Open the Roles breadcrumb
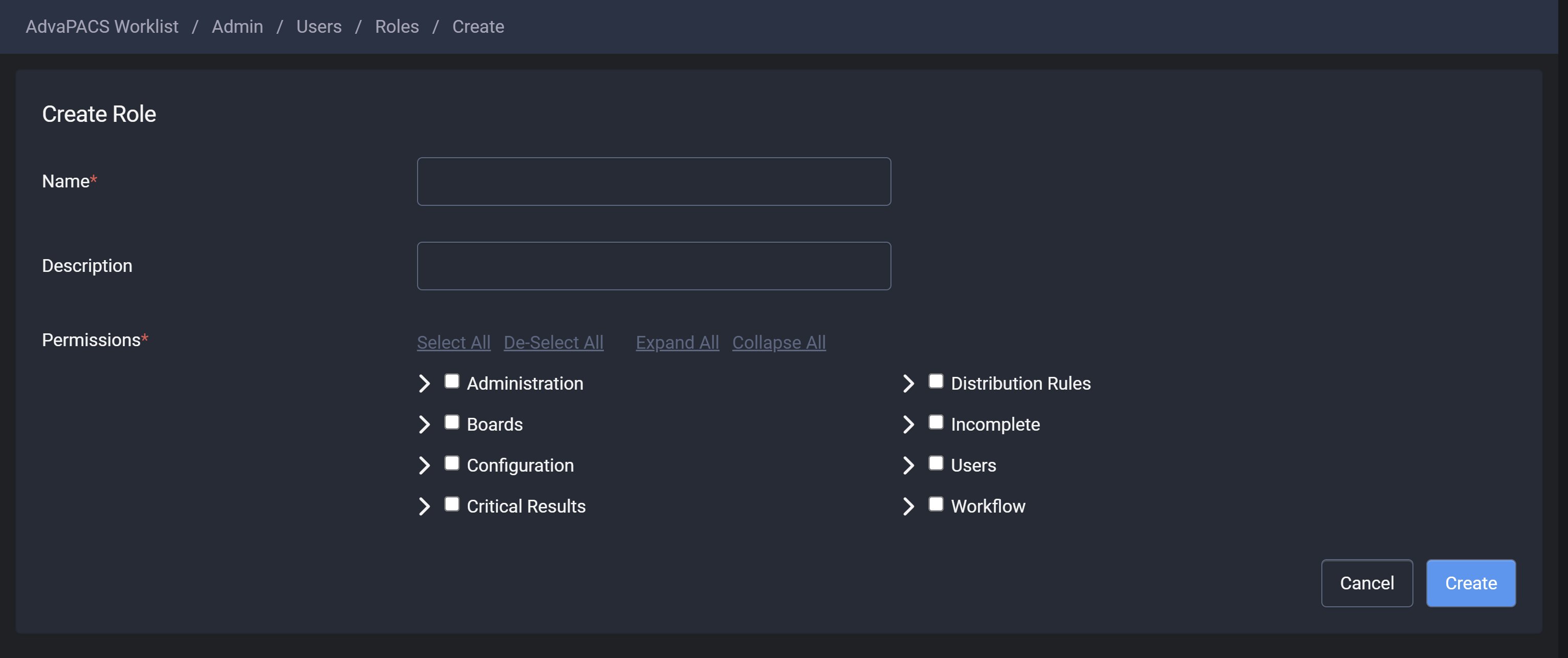This screenshot has width=1568, height=658. click(397, 27)
